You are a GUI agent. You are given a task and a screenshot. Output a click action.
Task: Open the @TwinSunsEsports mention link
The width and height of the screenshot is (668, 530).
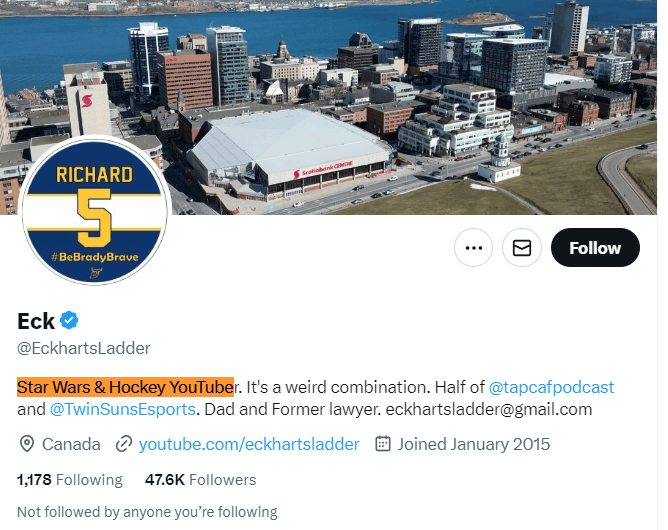(x=123, y=409)
